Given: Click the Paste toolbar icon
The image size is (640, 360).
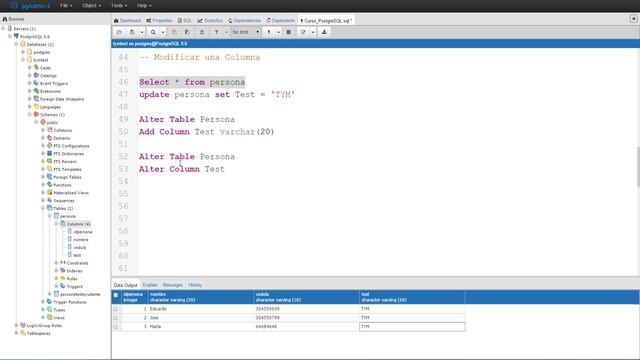Looking at the screenshot, I should 187,32.
